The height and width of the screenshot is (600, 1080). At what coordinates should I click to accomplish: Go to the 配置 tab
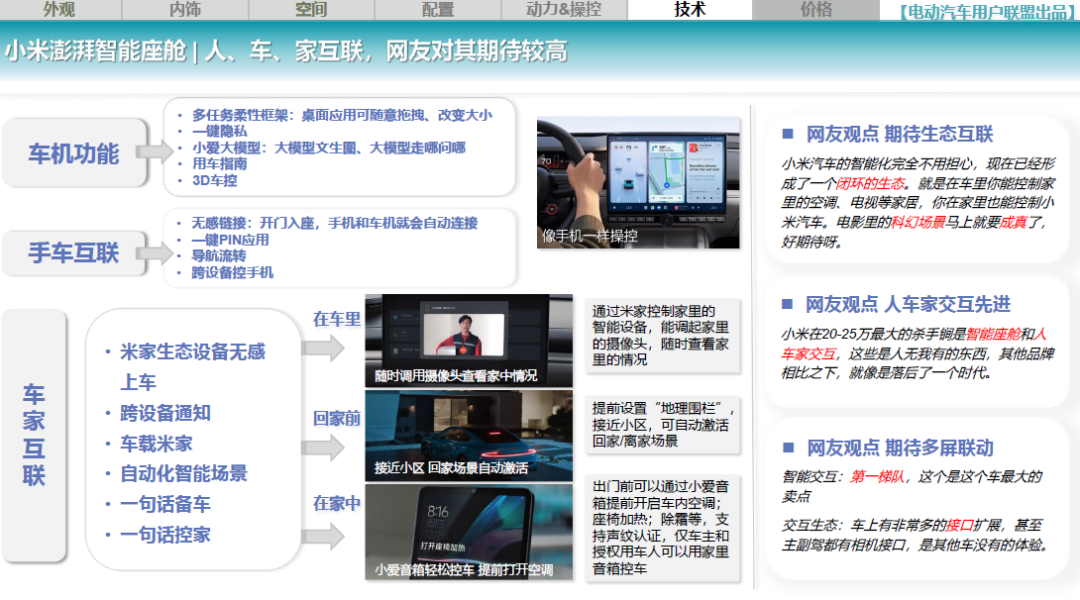438,10
